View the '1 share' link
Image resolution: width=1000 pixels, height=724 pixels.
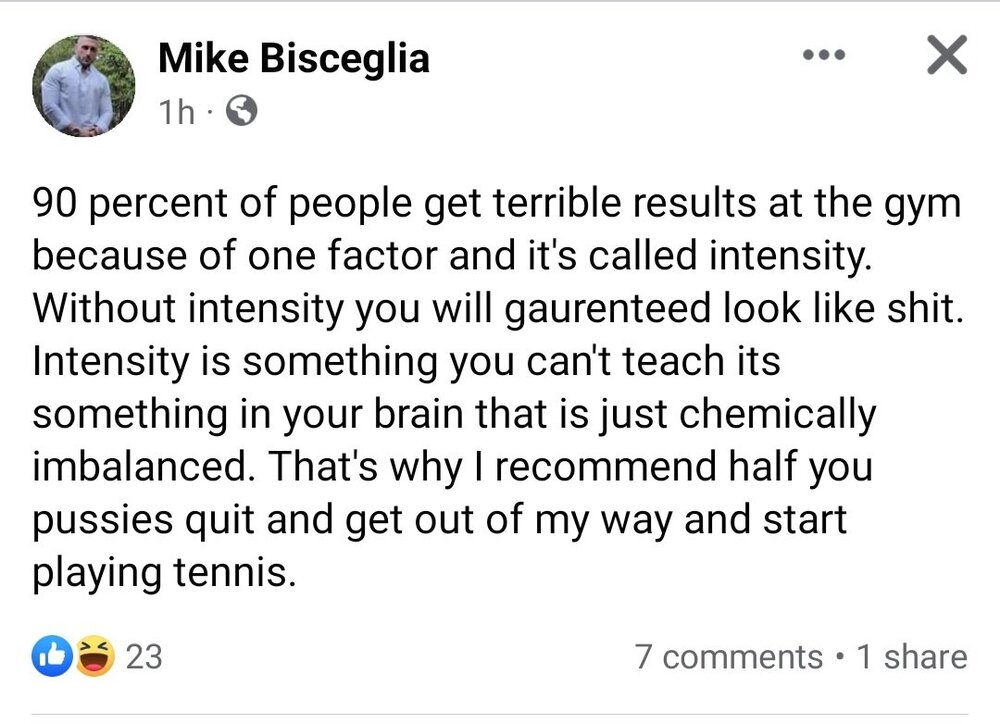click(912, 657)
